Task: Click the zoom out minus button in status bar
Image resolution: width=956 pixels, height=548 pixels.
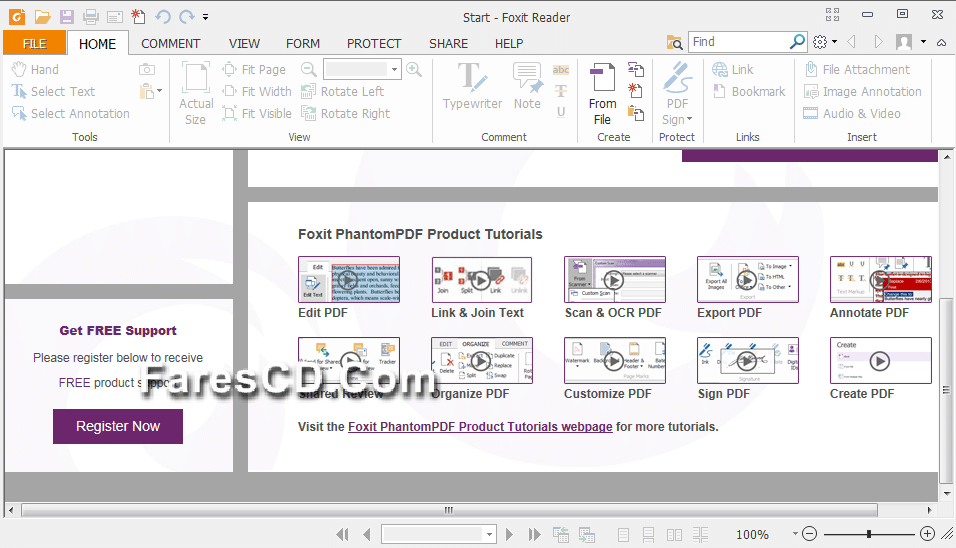Action: pyautogui.click(x=810, y=535)
